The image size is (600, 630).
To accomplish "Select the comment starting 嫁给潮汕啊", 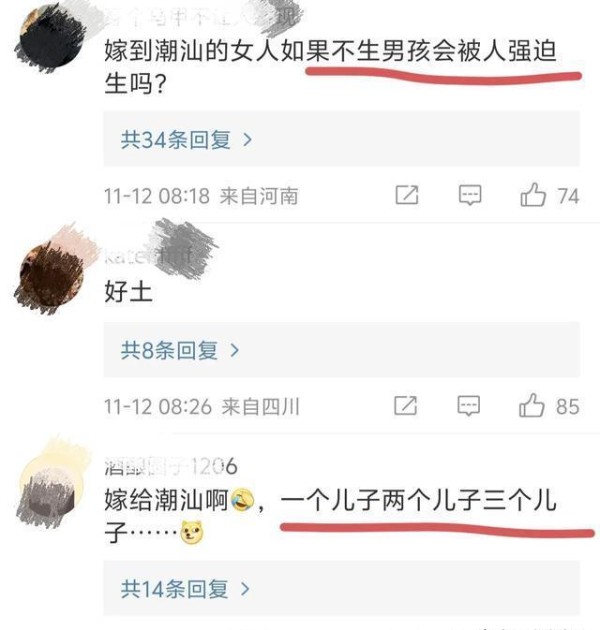I will pos(331,516).
